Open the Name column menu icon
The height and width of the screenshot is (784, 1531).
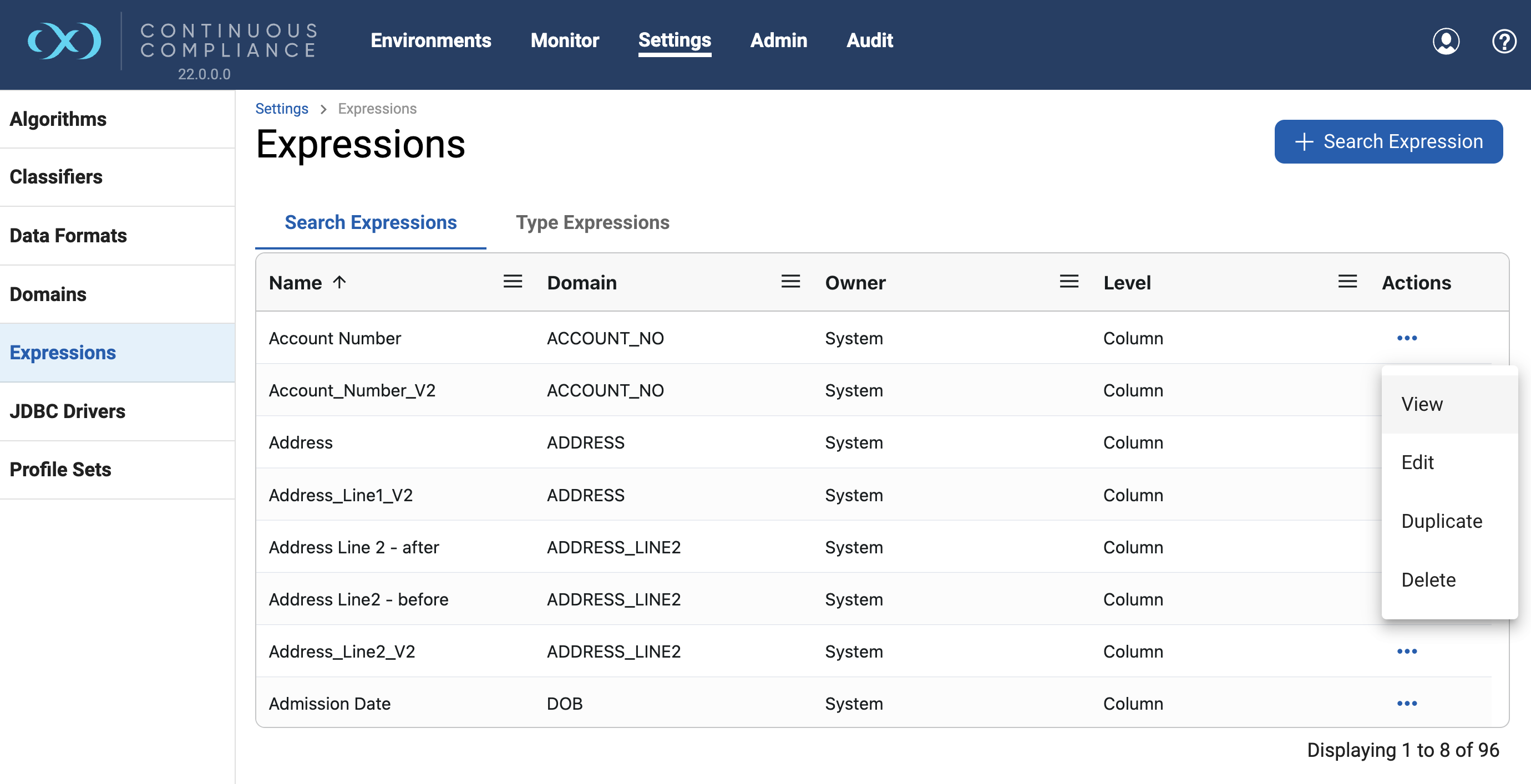pyautogui.click(x=513, y=282)
